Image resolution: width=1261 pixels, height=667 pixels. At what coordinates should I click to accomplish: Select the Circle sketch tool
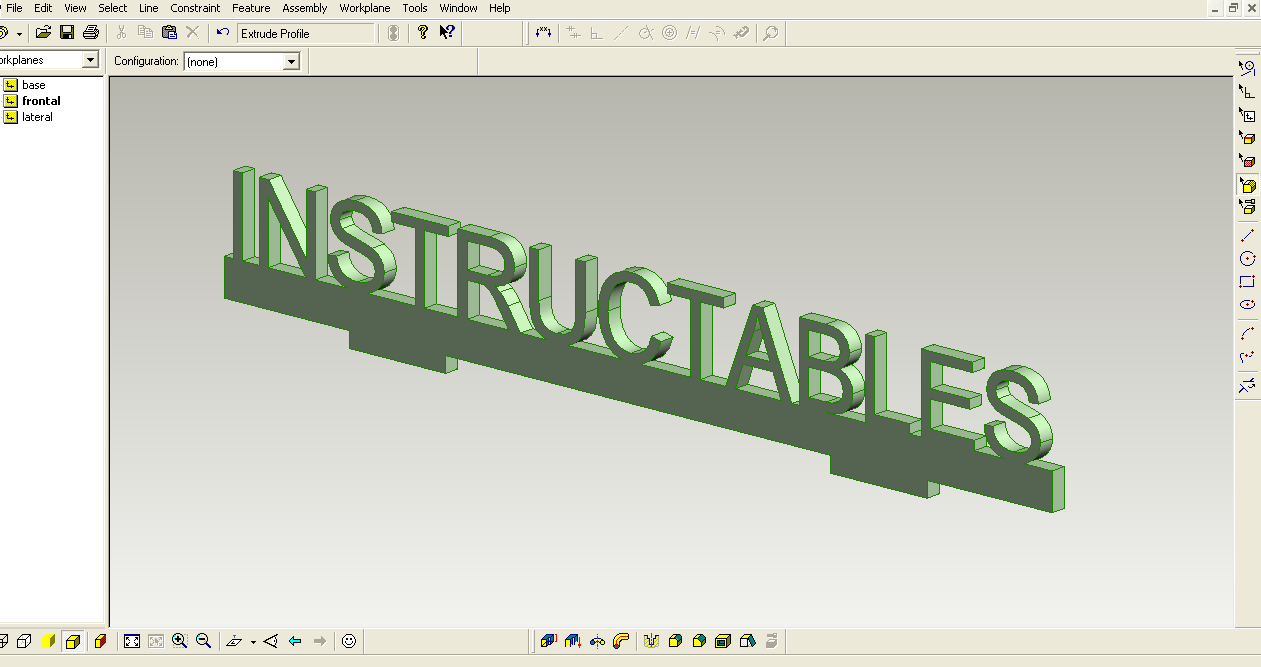coord(1247,259)
